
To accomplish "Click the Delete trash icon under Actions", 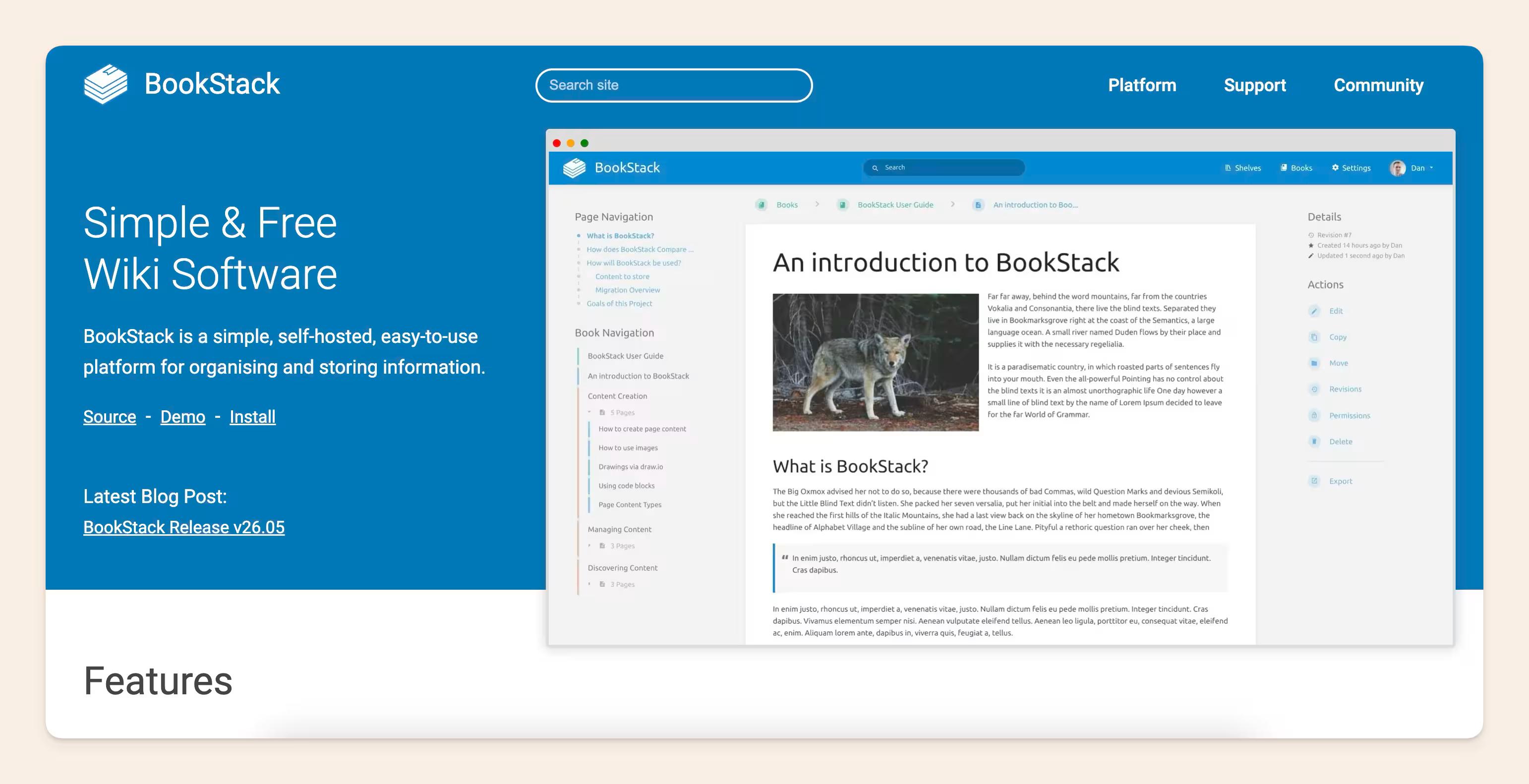I will tap(1314, 442).
